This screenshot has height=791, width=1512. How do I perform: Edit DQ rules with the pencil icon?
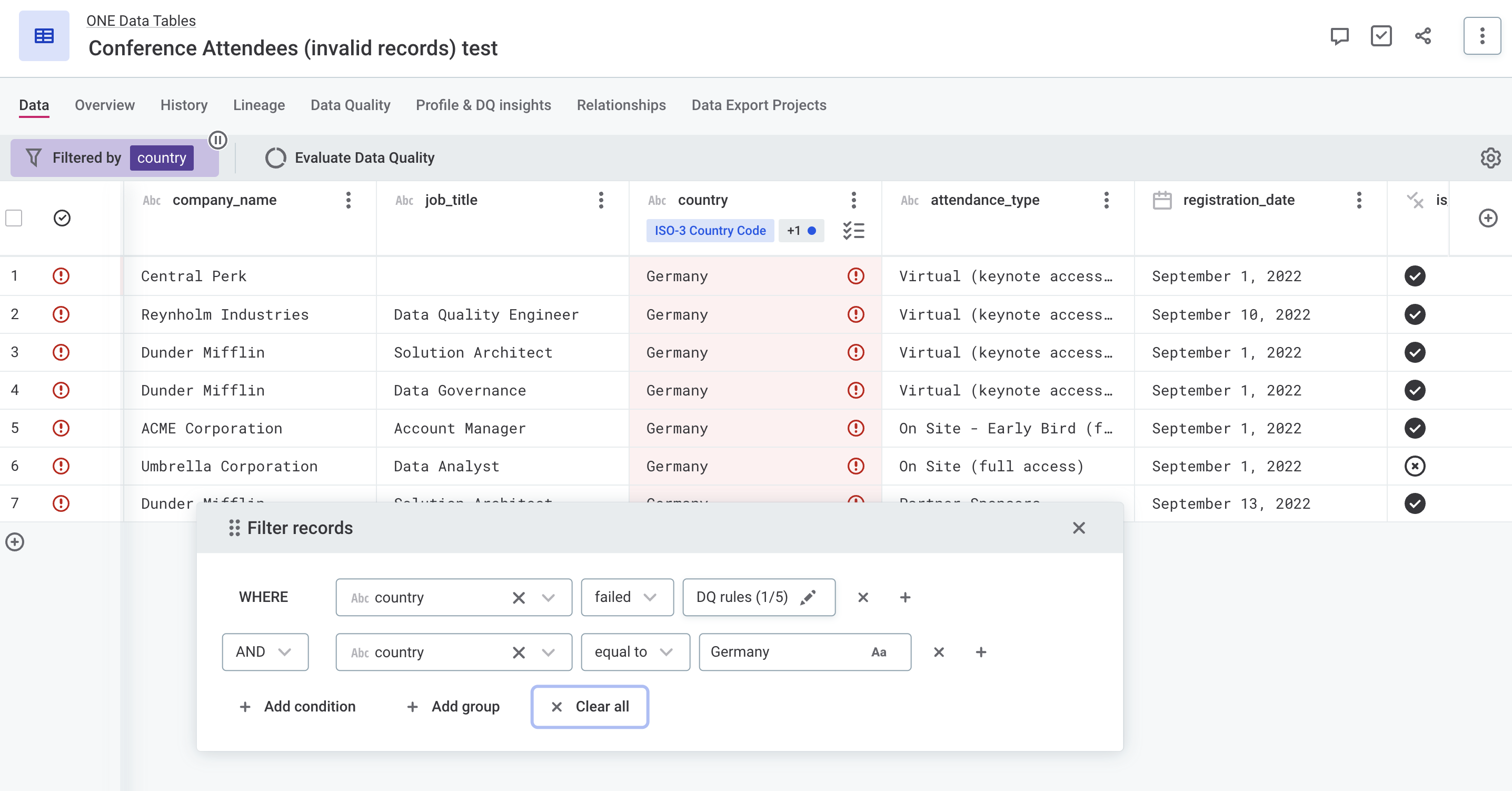pos(809,597)
